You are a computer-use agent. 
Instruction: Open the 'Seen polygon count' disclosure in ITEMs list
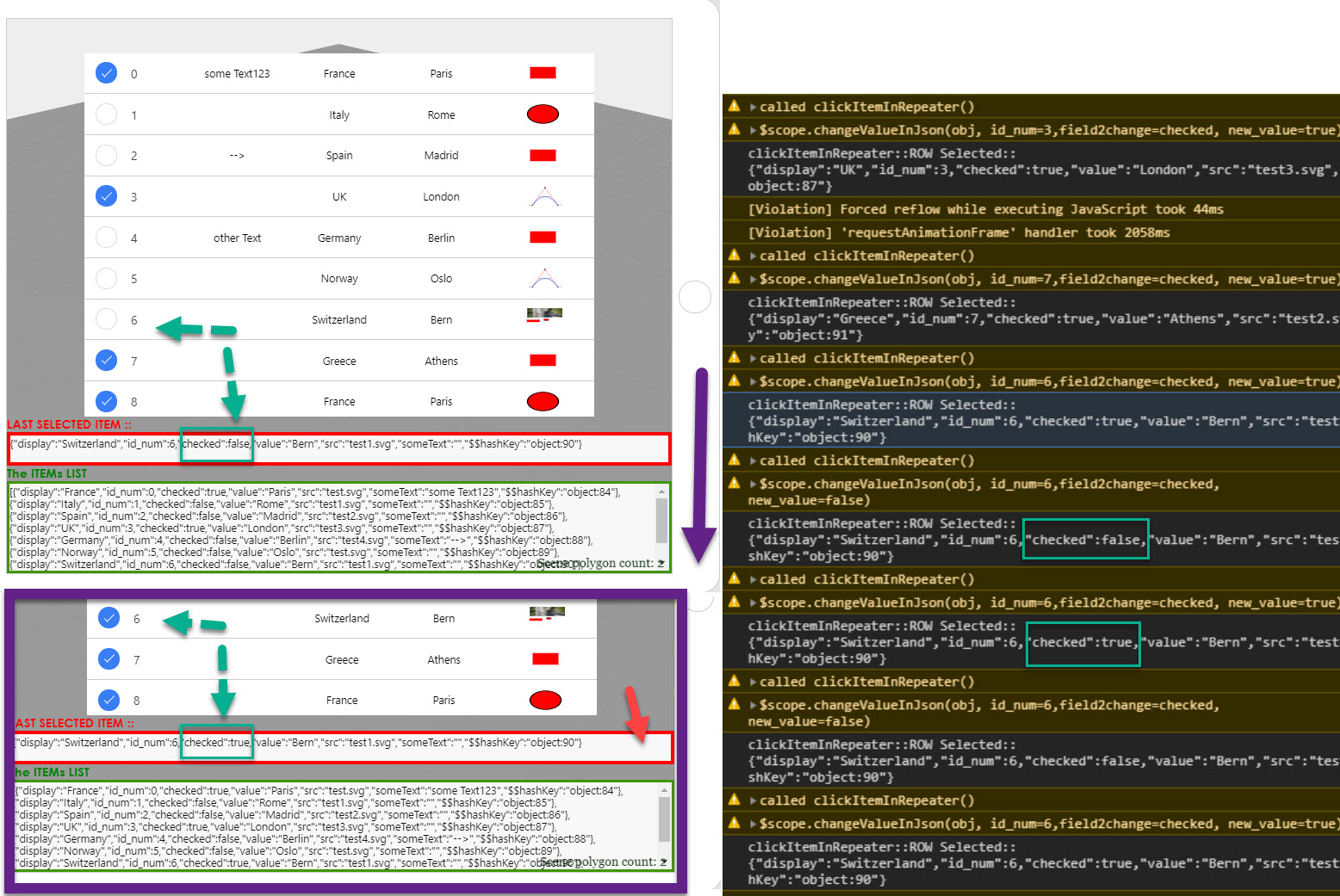pos(661,563)
